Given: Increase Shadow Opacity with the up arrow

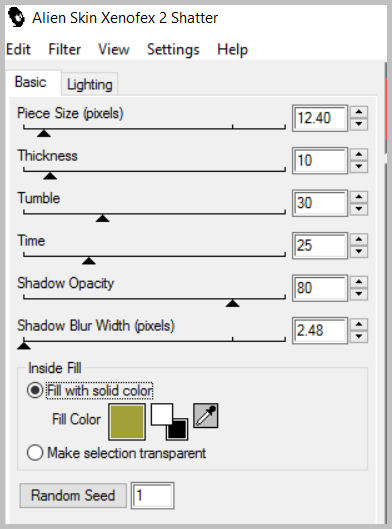Looking at the screenshot, I should click(359, 282).
